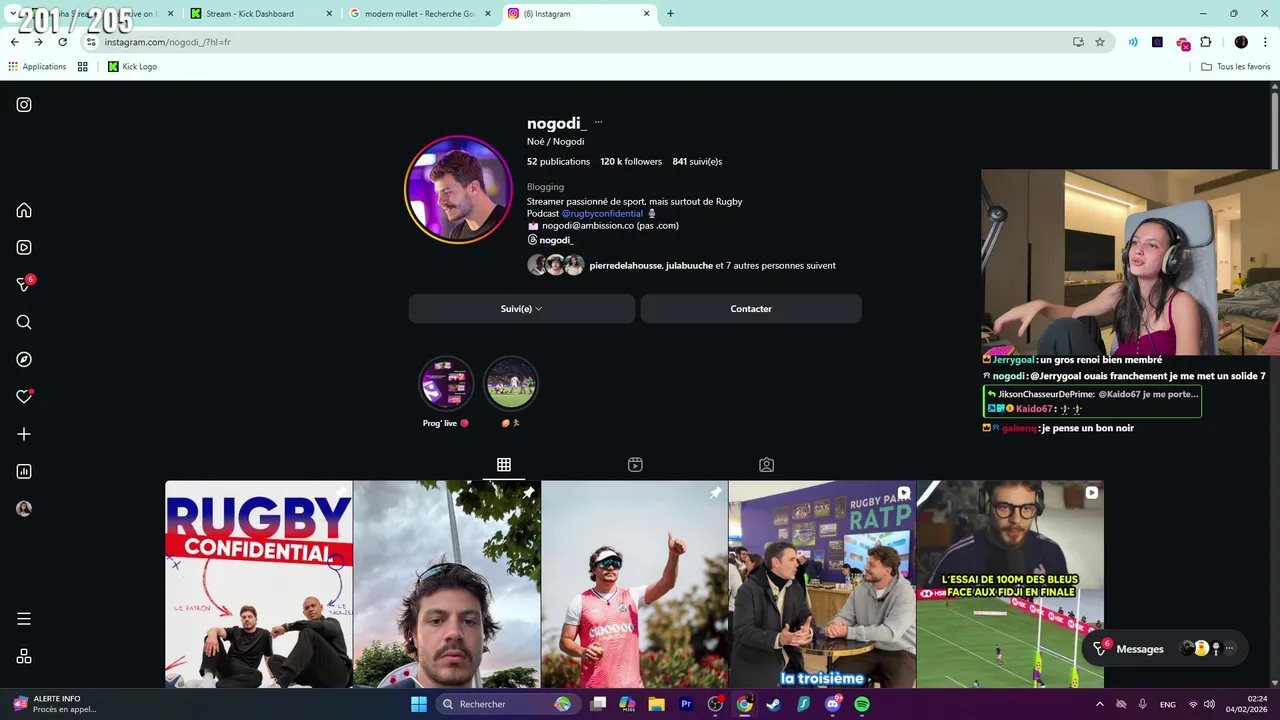The height and width of the screenshot is (720, 1280).
Task: Open Steam from the taskbar
Action: [773, 704]
